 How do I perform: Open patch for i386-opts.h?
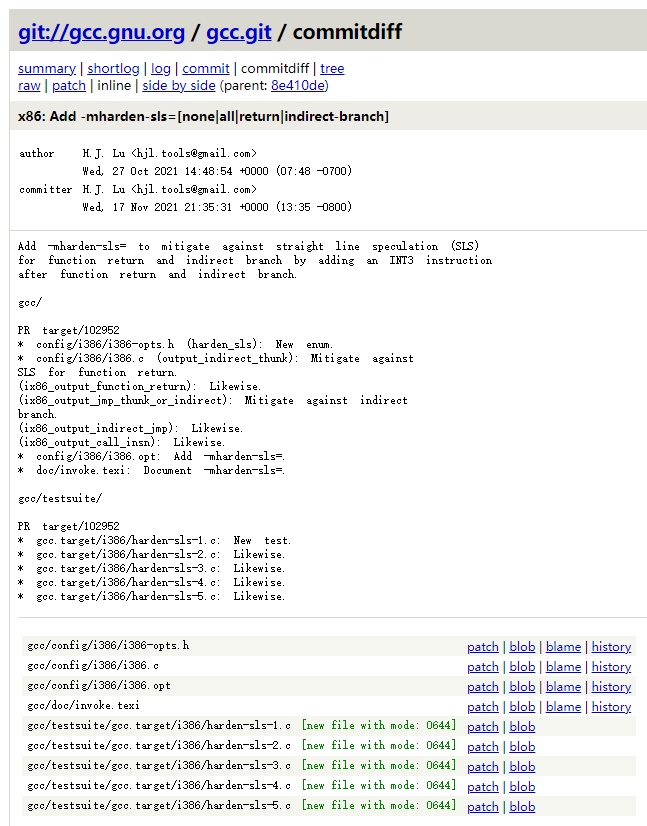click(482, 647)
